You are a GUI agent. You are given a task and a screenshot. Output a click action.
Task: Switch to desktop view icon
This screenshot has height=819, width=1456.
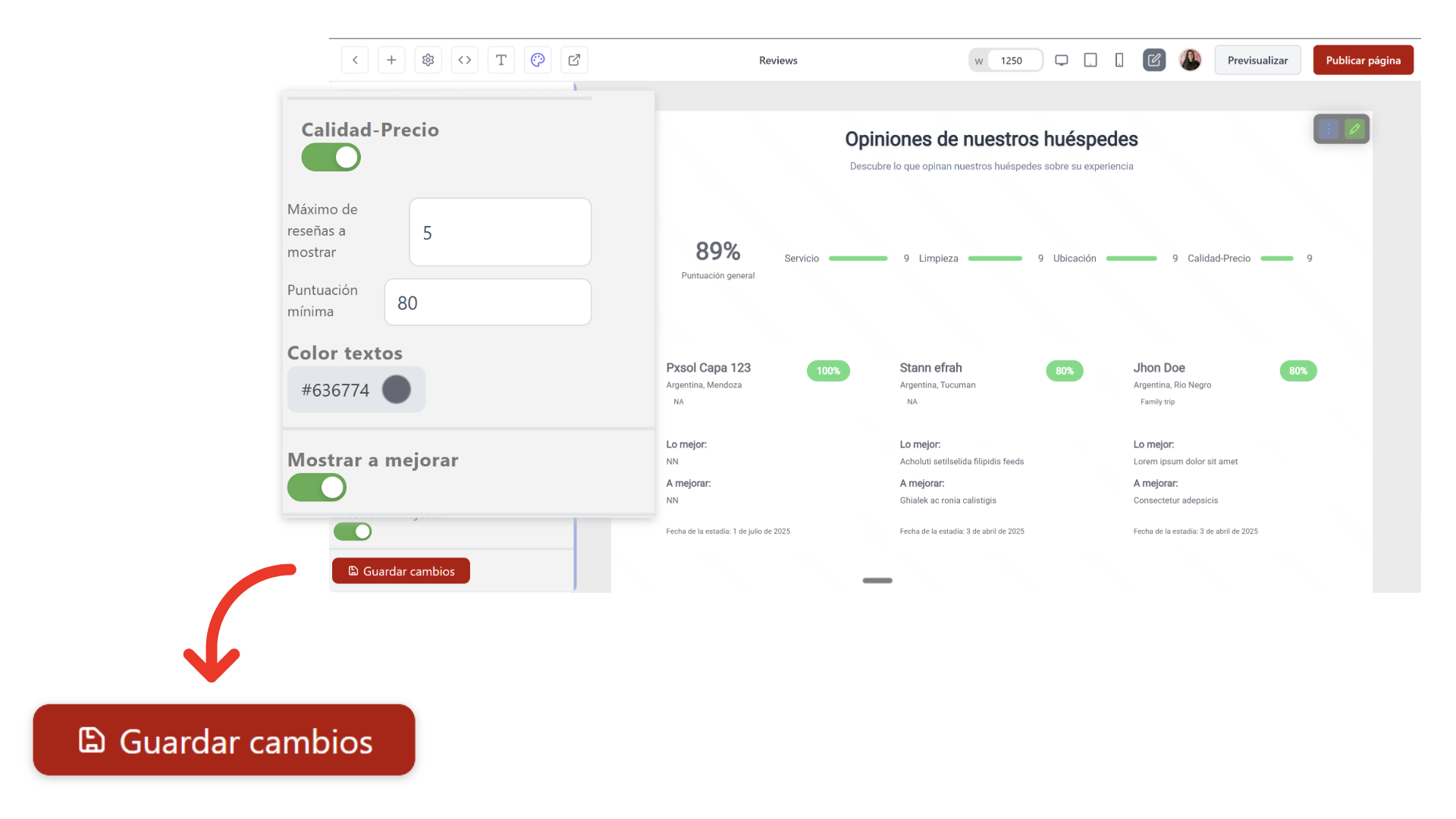[1062, 60]
